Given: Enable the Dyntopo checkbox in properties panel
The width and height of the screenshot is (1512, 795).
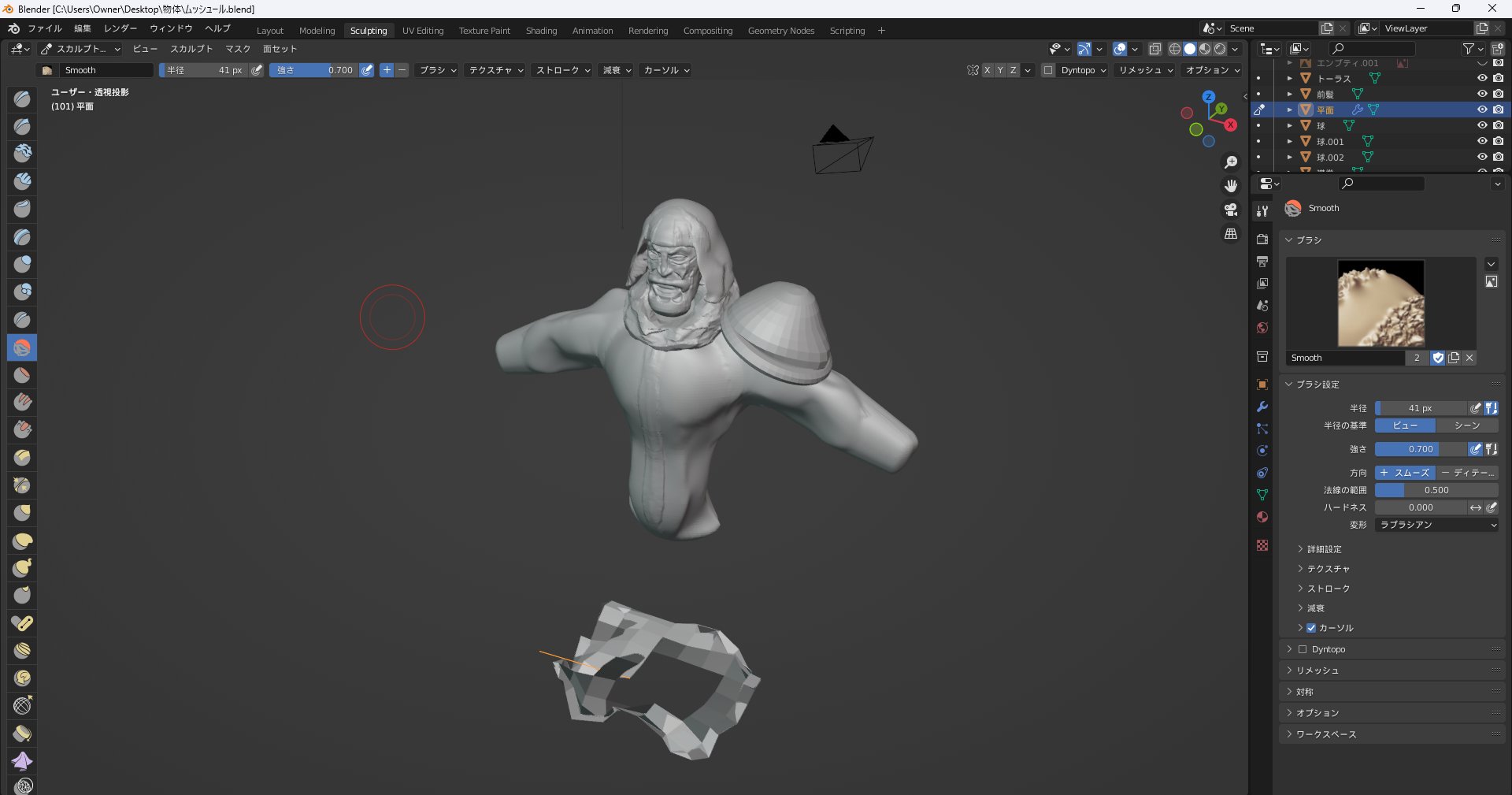Looking at the screenshot, I should [1303, 649].
